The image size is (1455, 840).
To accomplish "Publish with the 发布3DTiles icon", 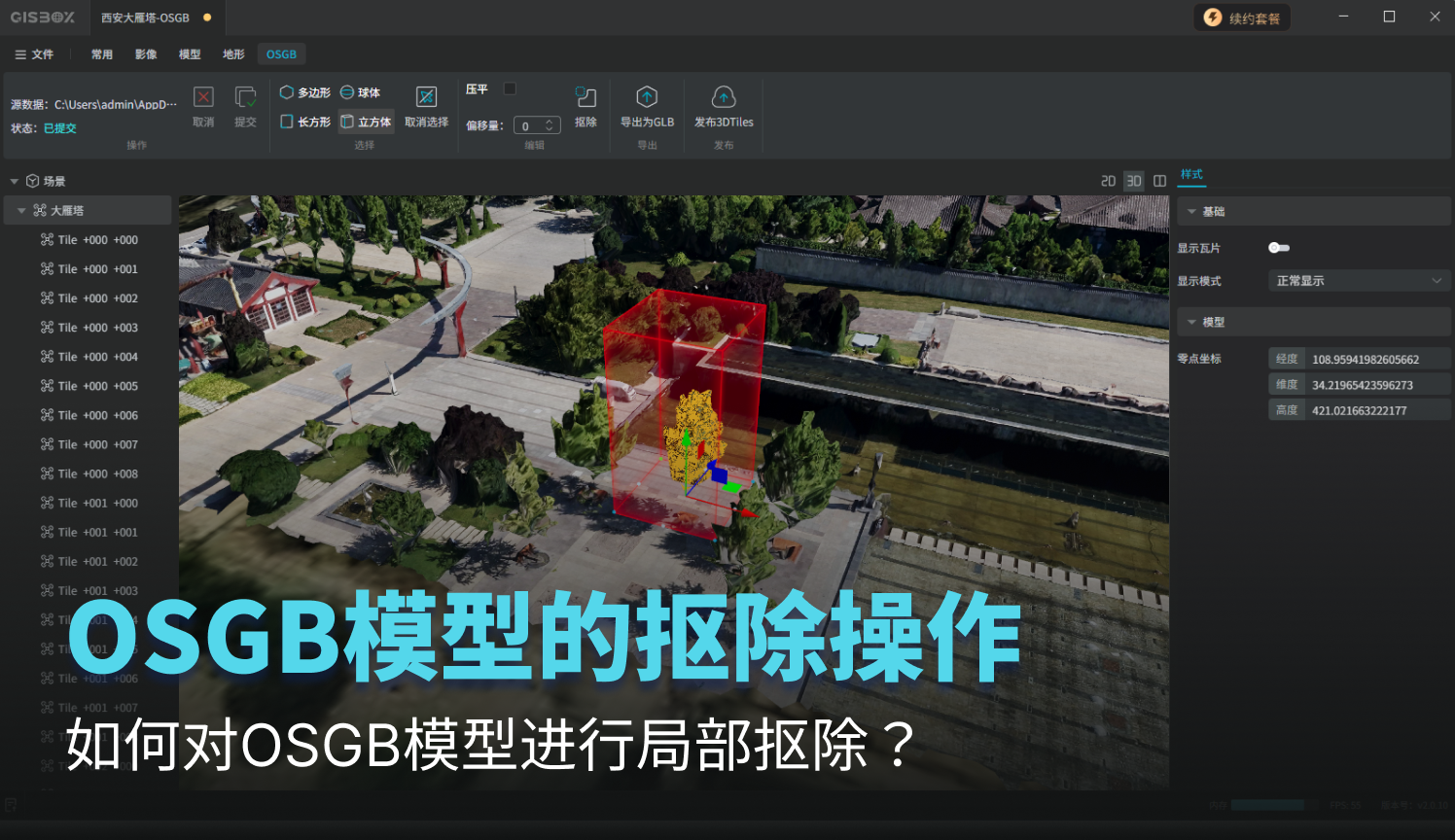I will (724, 98).
